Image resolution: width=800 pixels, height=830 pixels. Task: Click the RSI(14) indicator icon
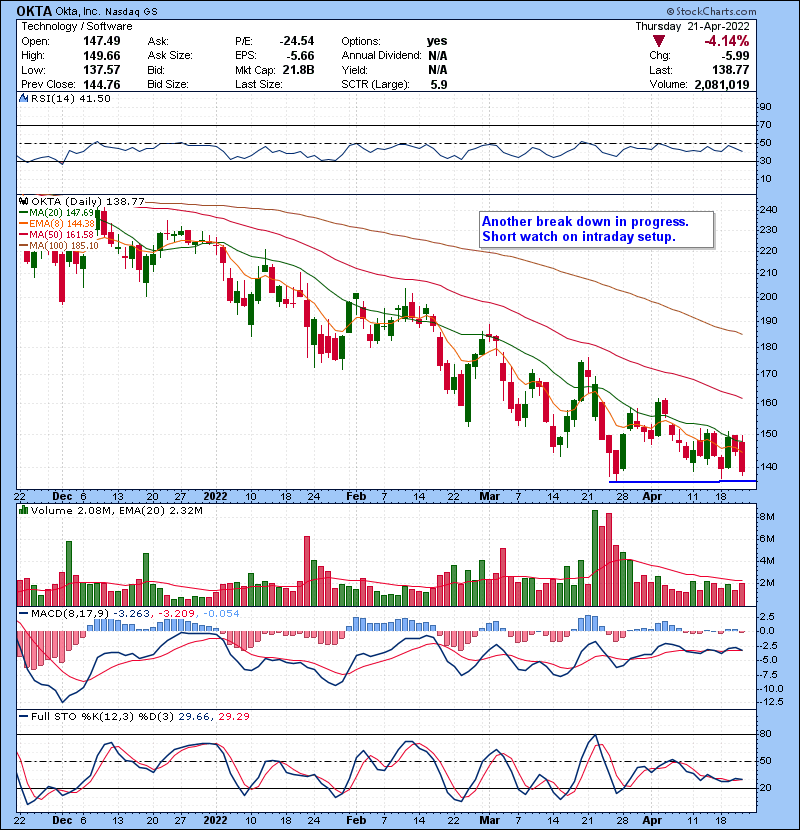tap(23, 98)
